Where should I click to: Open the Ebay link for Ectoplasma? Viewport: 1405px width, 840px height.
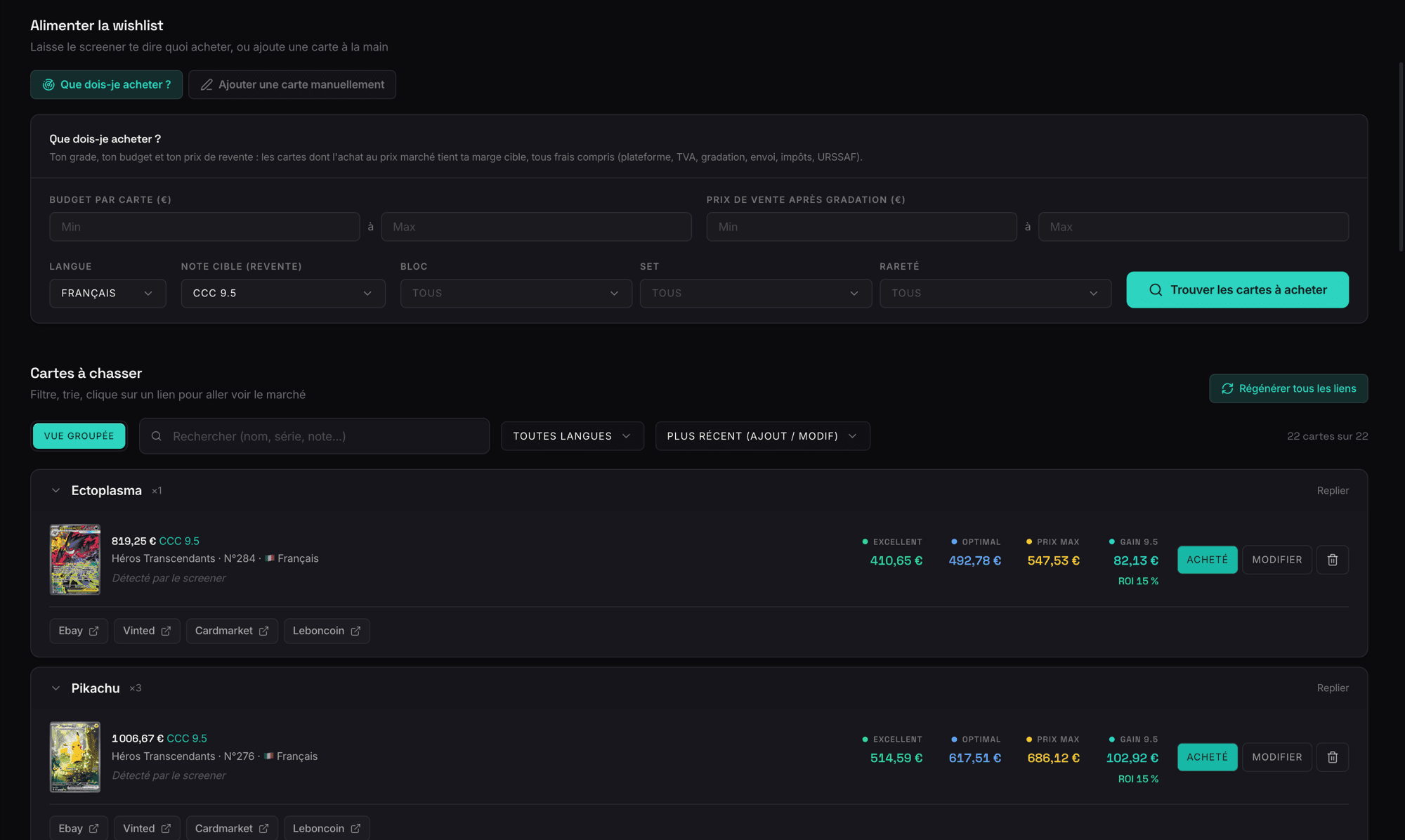point(79,631)
